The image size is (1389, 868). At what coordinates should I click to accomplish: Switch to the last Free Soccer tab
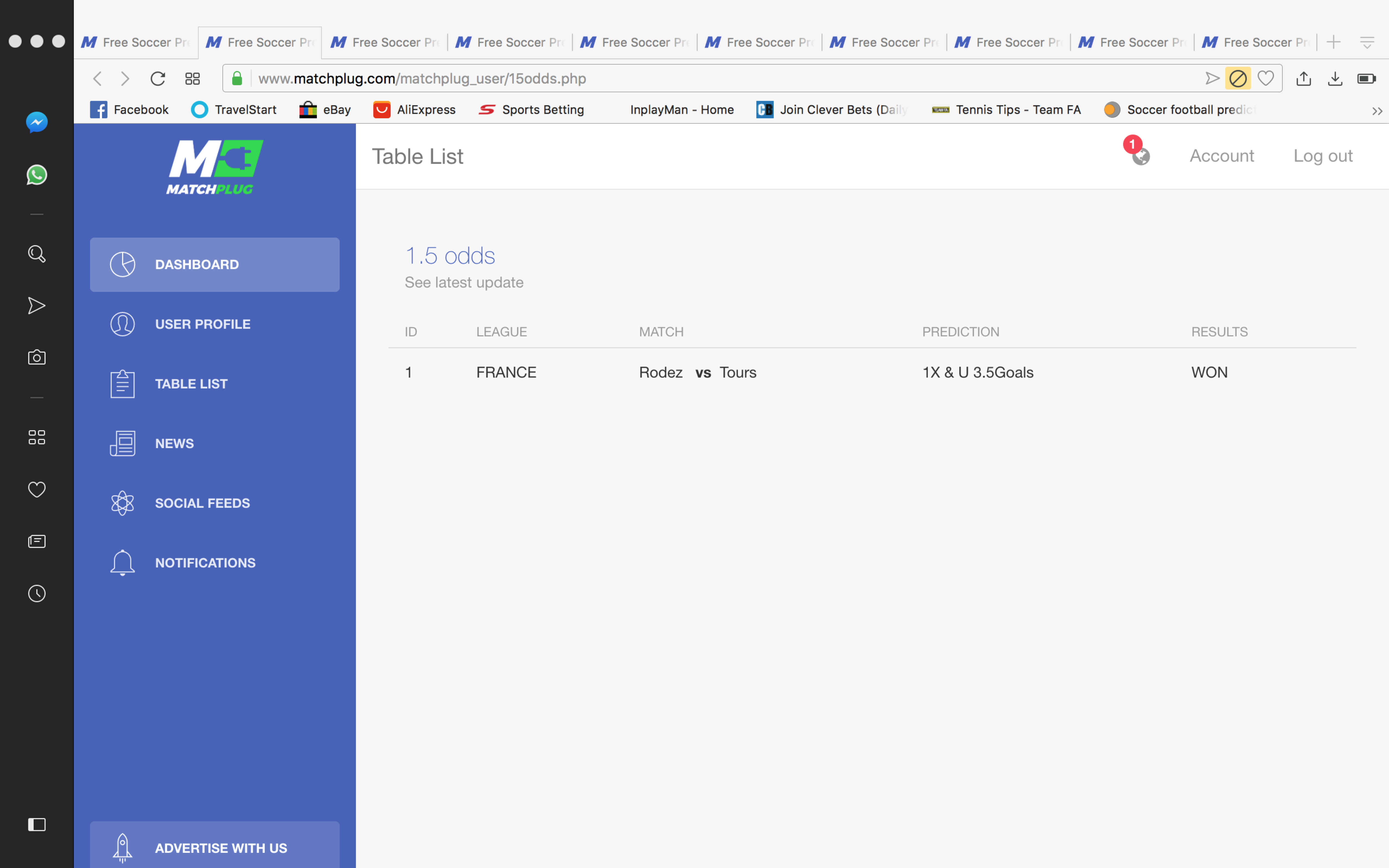coord(1255,43)
